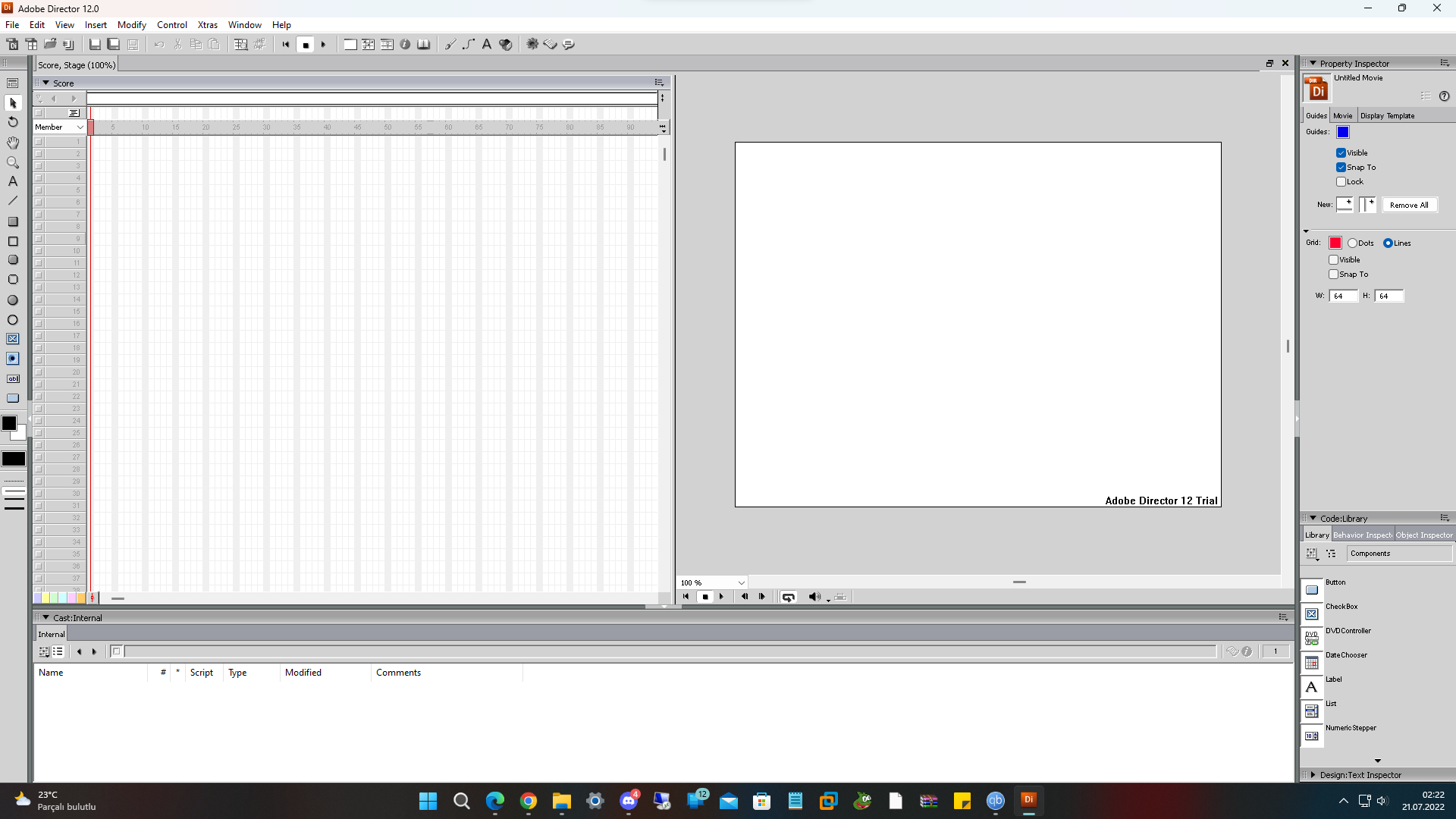Viewport: 1456px width, 819px height.
Task: Select the Line tool
Action: coord(13,201)
